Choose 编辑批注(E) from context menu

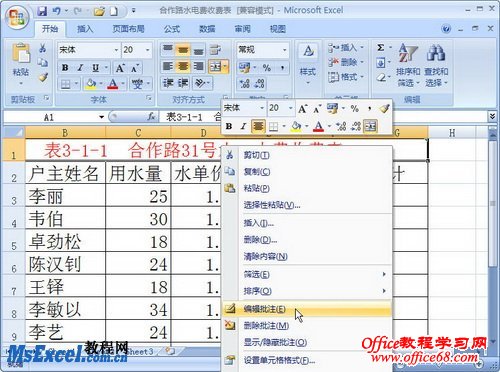coord(307,309)
